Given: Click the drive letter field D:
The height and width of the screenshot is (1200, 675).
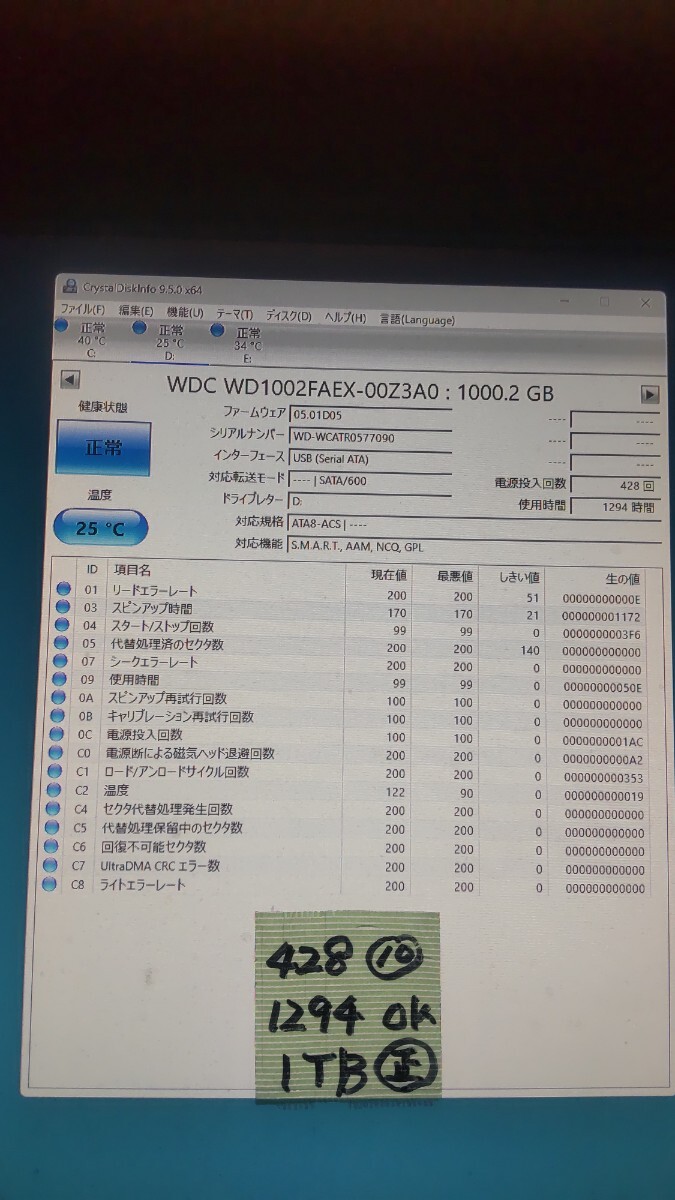Looking at the screenshot, I should click(370, 501).
